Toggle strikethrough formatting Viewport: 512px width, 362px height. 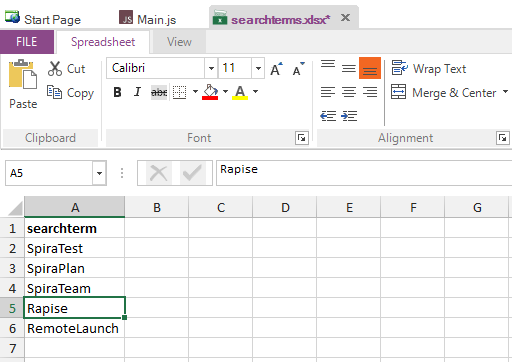[159, 92]
